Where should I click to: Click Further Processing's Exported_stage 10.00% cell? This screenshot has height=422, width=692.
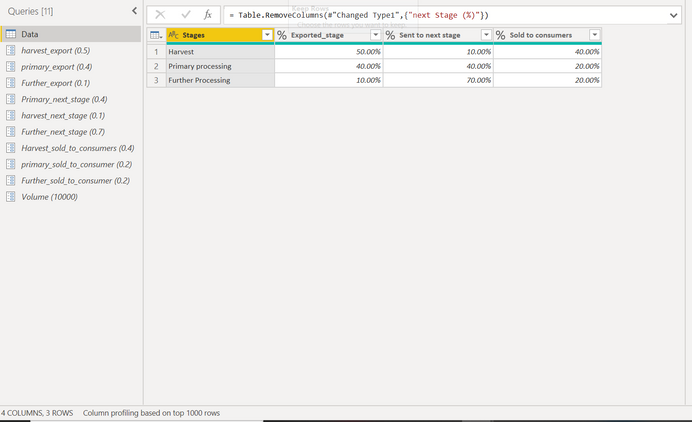(329, 80)
